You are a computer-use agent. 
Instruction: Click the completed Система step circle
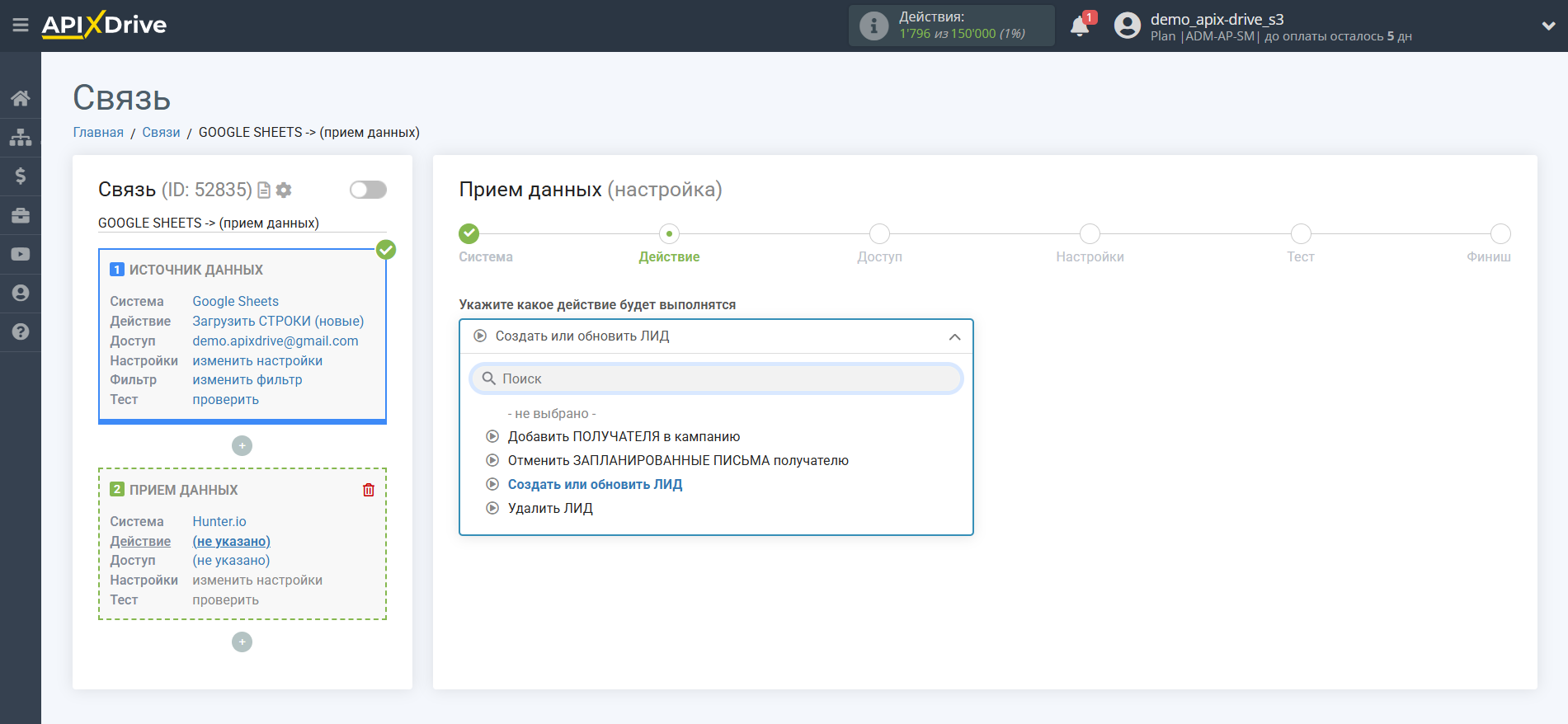pyautogui.click(x=469, y=233)
